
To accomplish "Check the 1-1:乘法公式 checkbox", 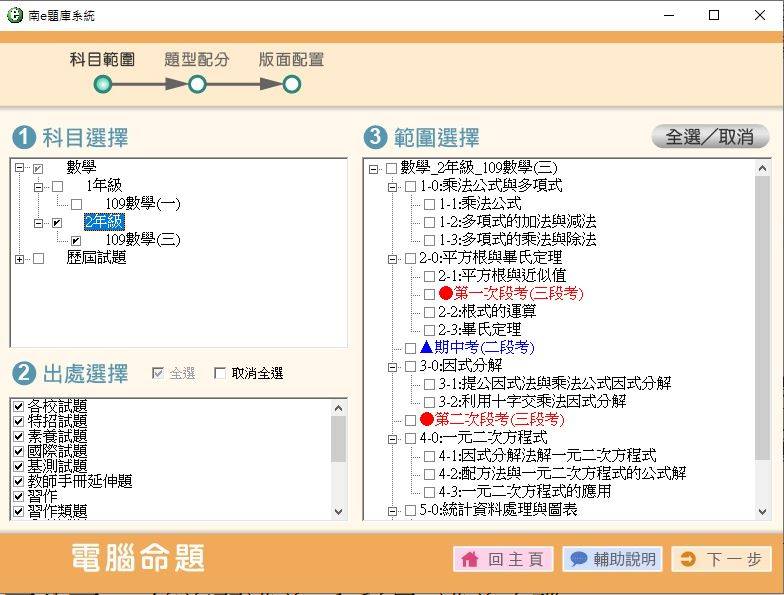I will coord(429,204).
